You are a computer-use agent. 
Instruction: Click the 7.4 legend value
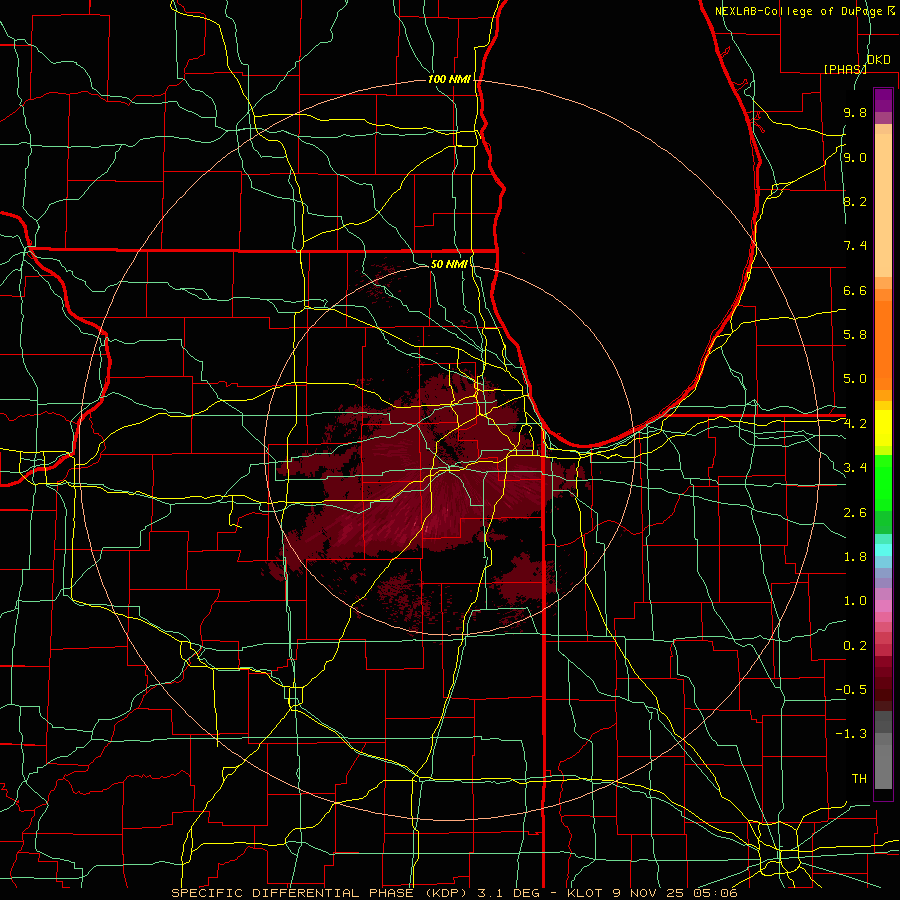855,246
